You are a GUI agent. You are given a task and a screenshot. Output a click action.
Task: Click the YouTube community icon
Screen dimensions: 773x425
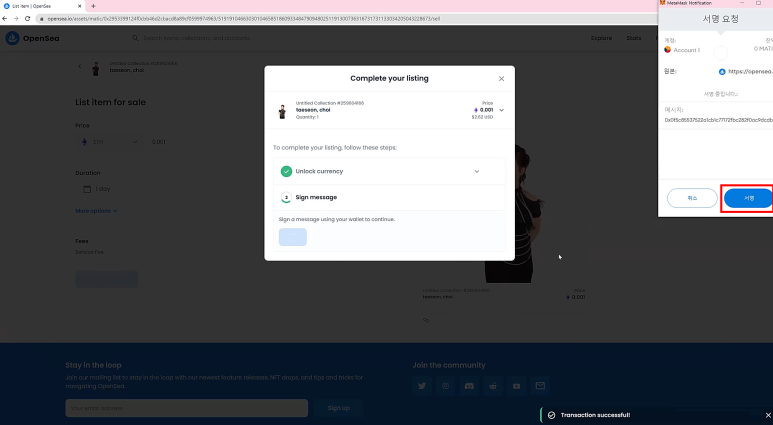517,386
